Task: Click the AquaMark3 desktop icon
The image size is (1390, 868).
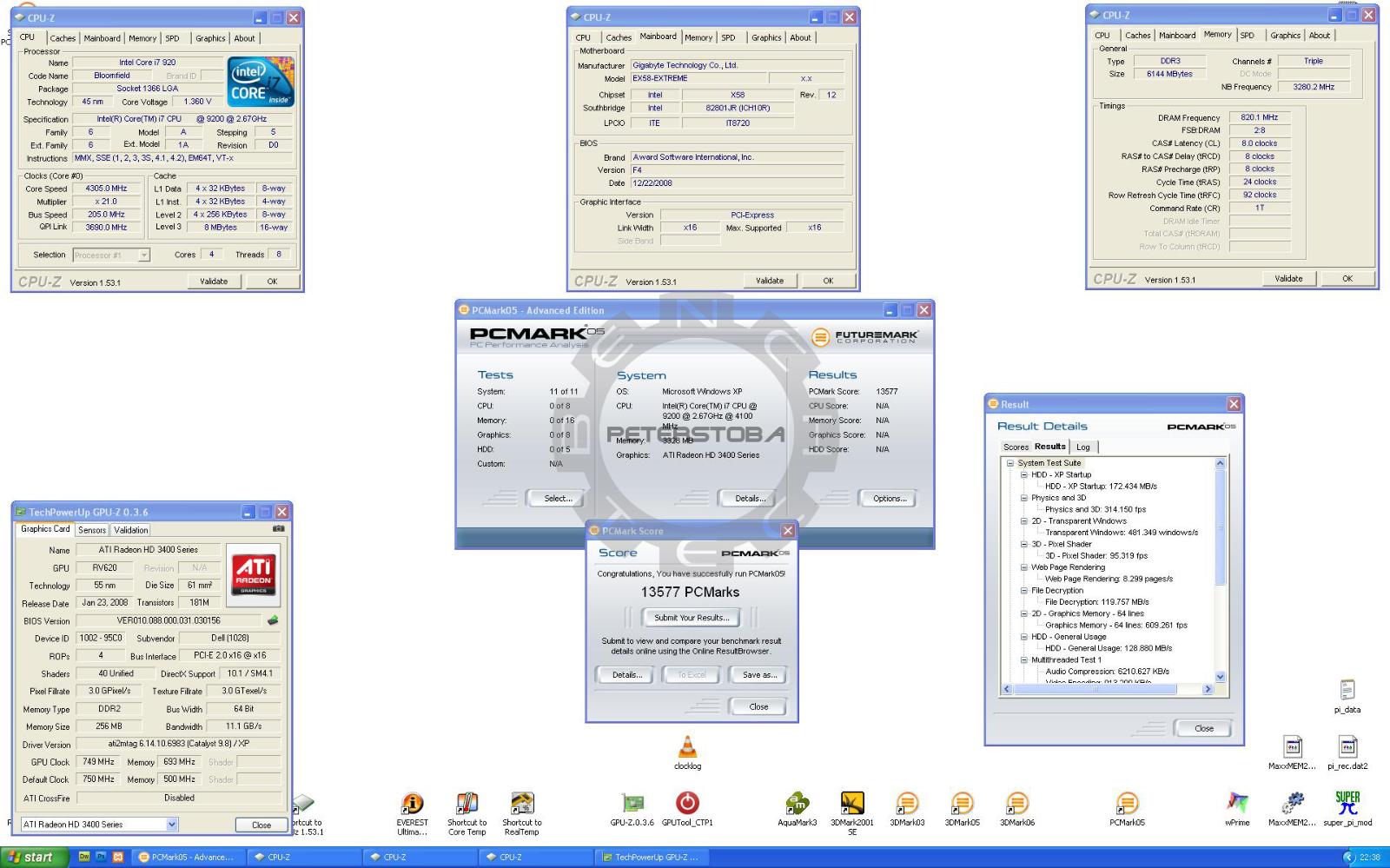Action: point(797,804)
